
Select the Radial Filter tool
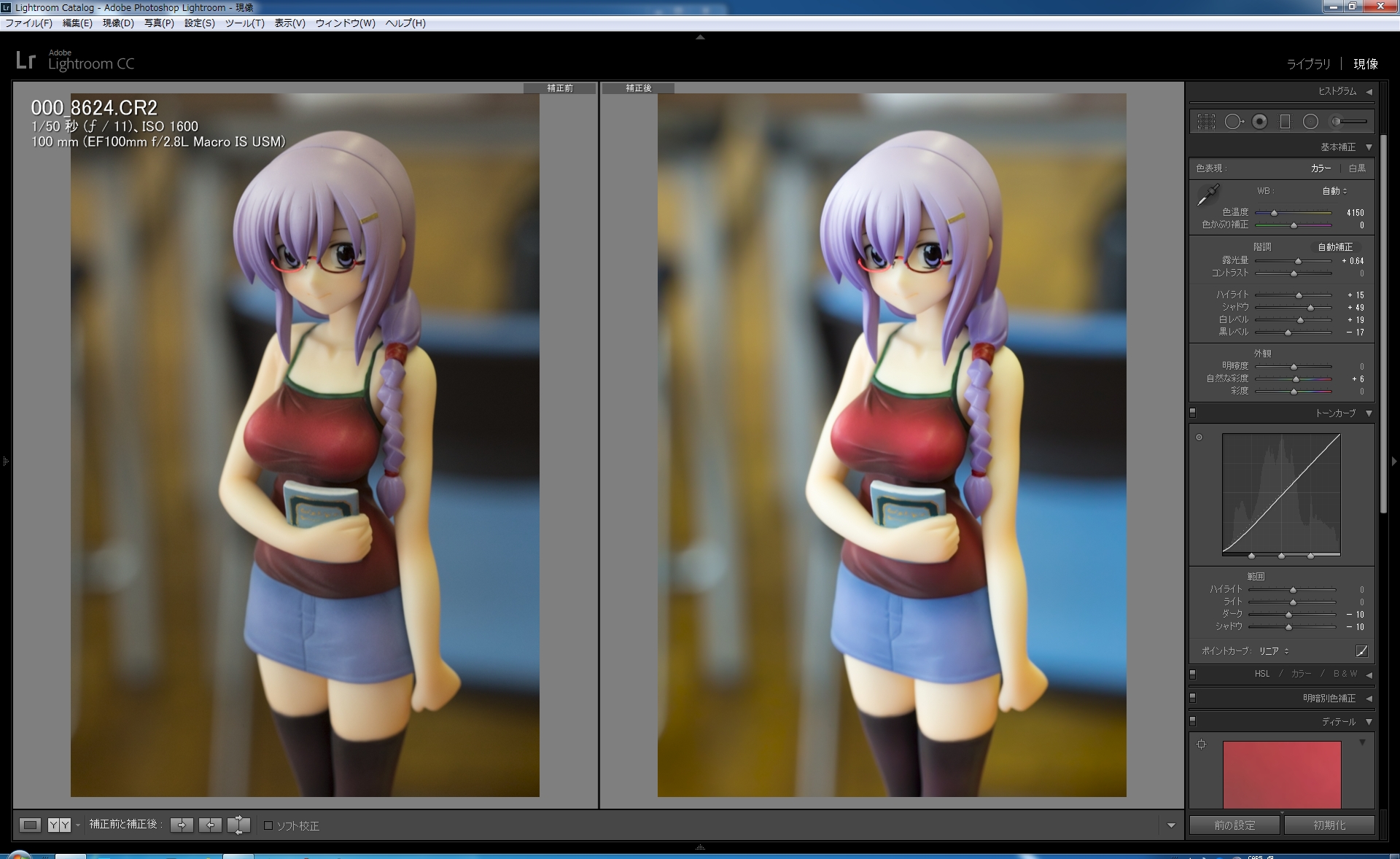[x=1310, y=122]
